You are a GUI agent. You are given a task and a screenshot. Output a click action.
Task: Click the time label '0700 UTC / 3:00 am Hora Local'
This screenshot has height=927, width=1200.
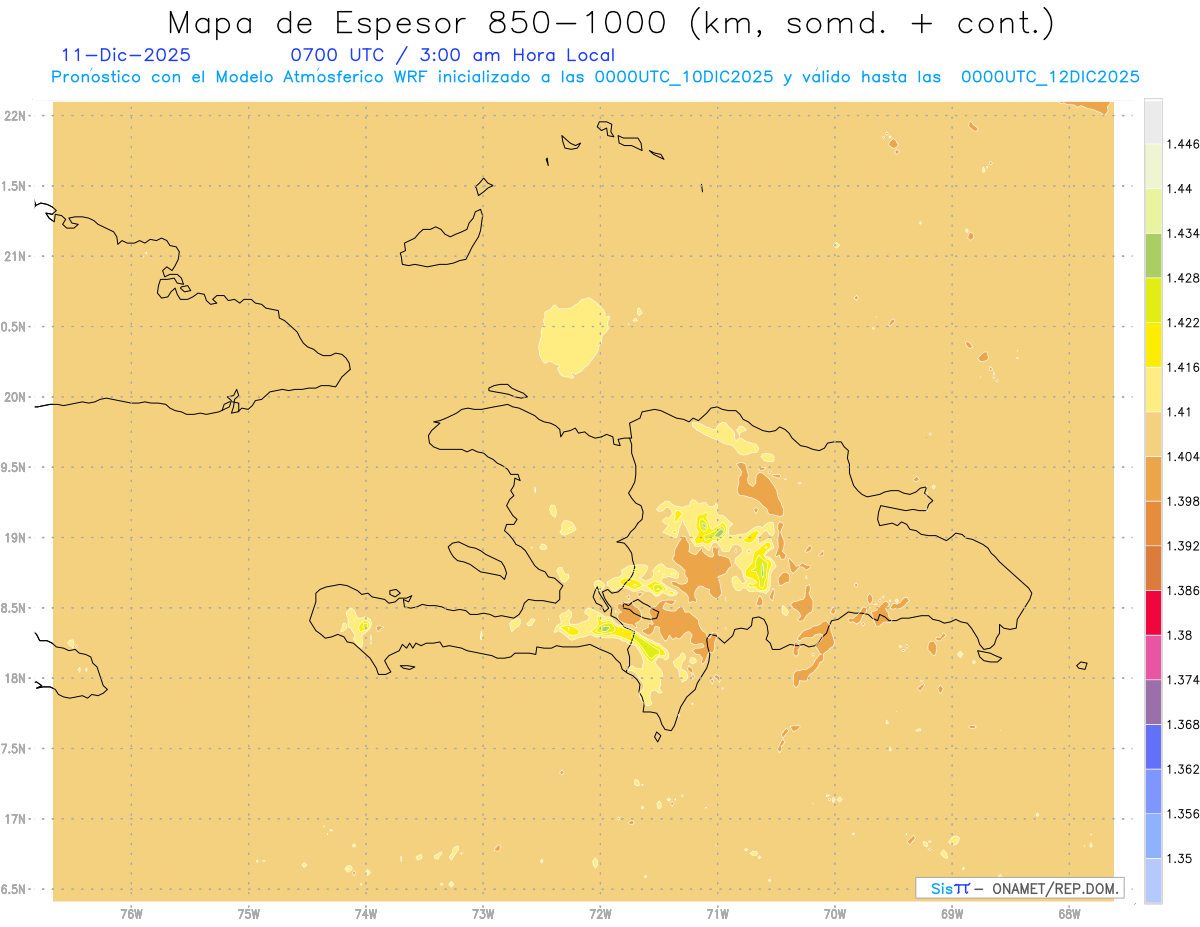[x=452, y=56]
